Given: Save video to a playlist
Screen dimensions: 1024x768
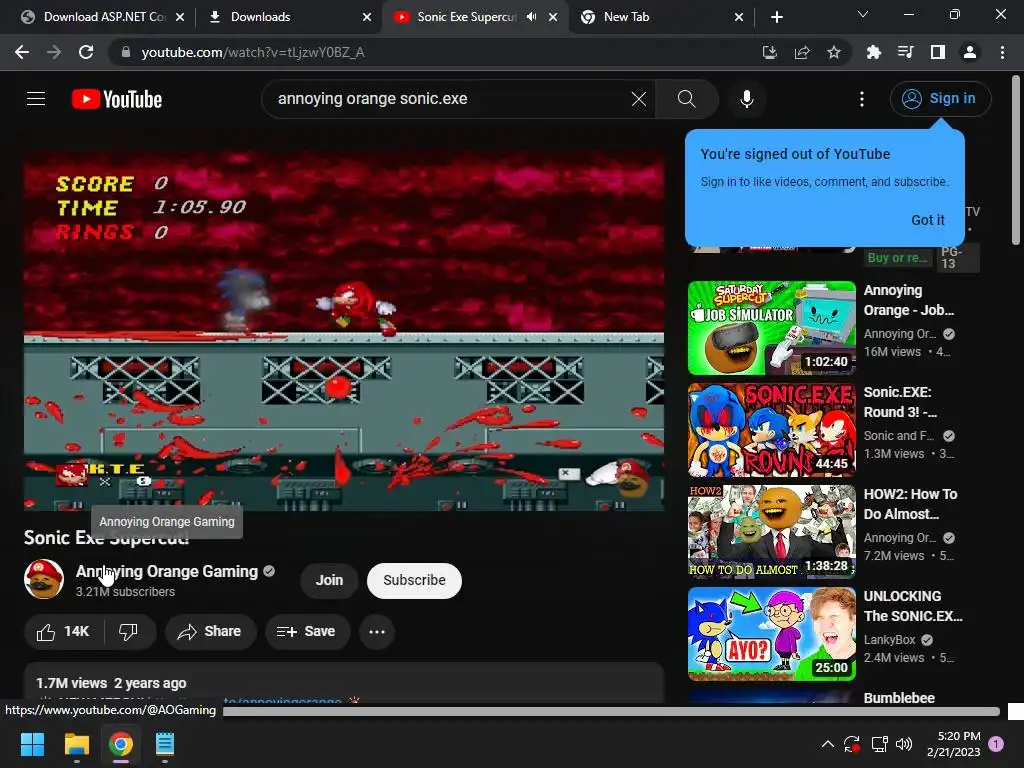Looking at the screenshot, I should (x=306, y=632).
